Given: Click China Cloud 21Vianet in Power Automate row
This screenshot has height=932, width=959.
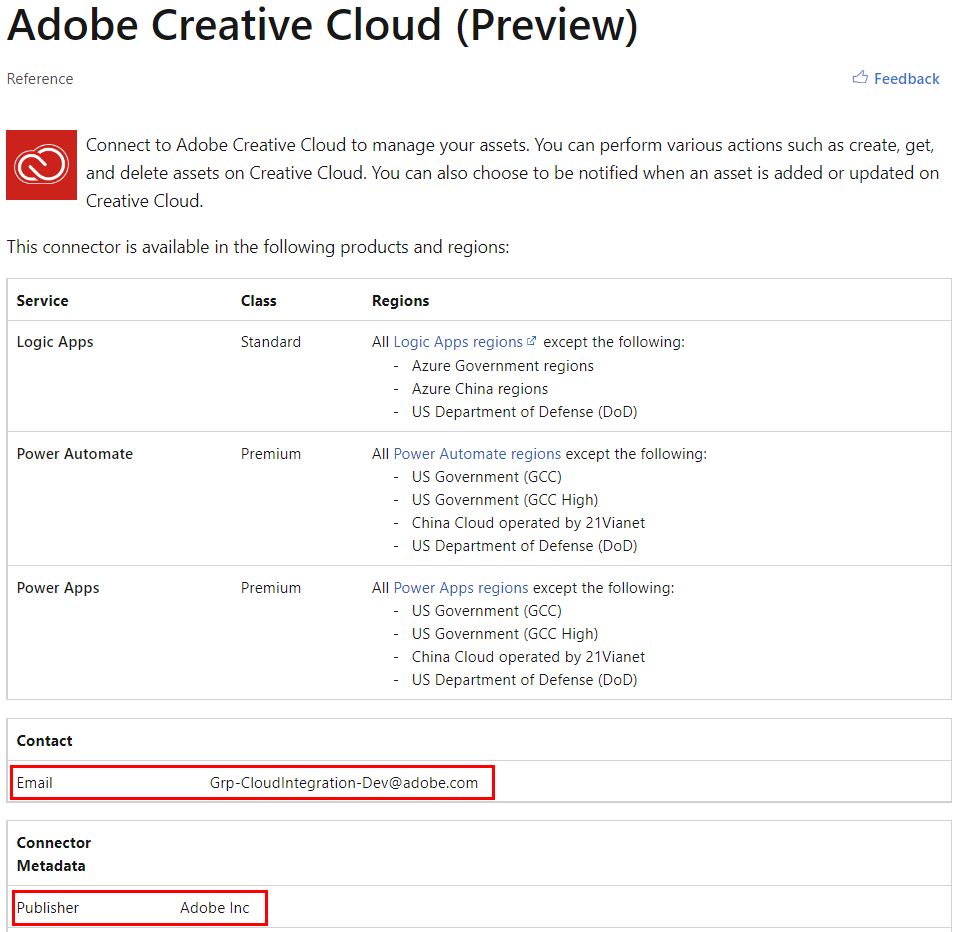Looking at the screenshot, I should coord(528,523).
